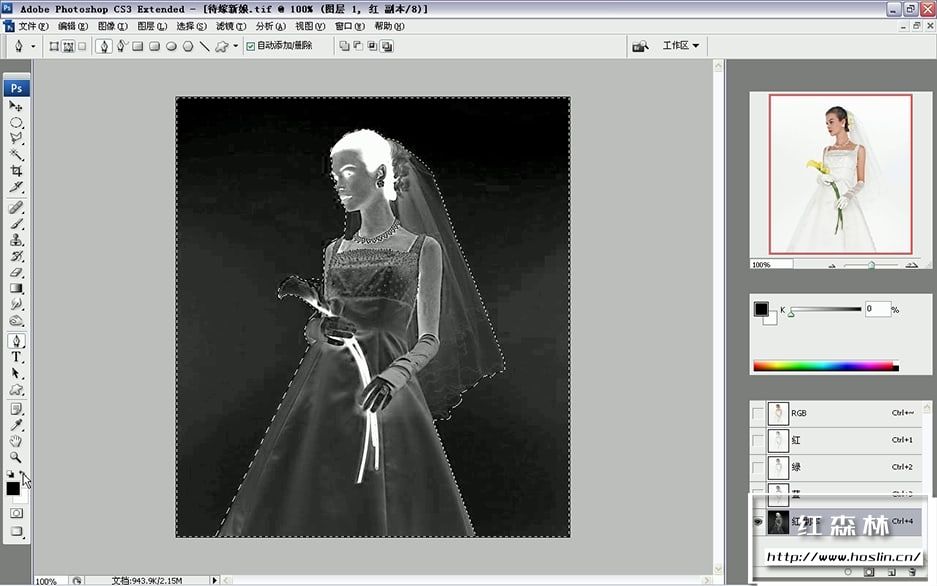Select the Pen tool in the toolbox
This screenshot has width=937, height=586.
(16, 340)
